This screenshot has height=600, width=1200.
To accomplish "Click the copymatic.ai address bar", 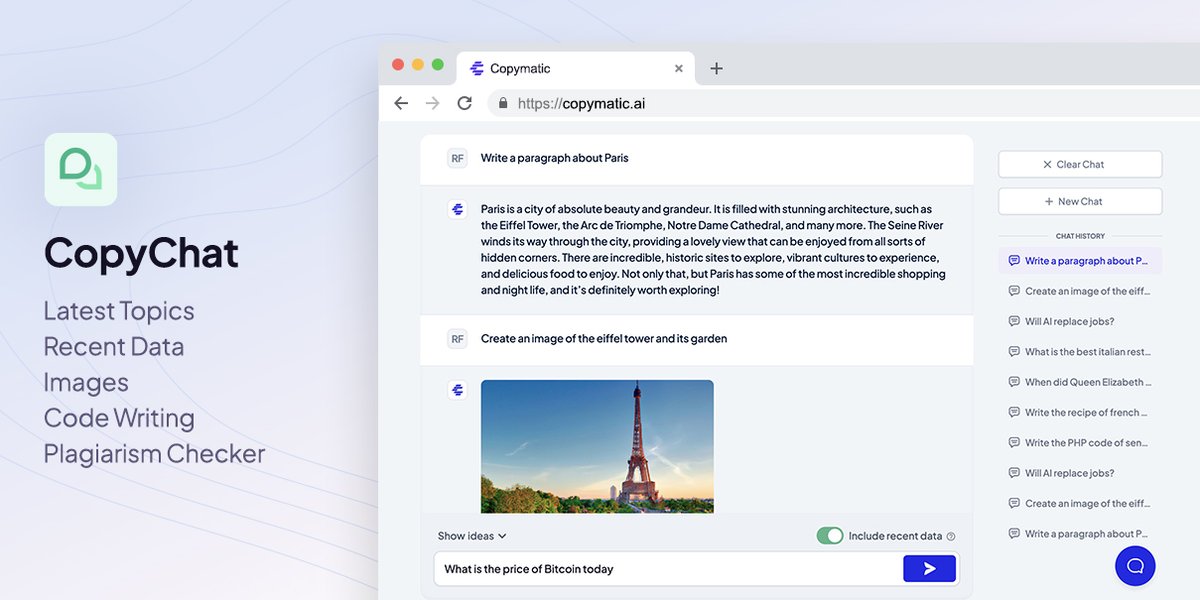I will (x=843, y=103).
